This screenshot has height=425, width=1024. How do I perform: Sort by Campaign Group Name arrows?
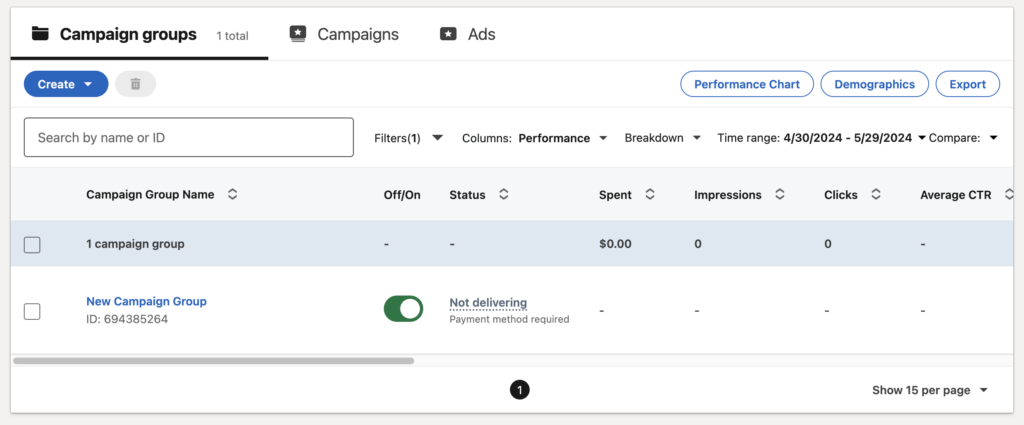pos(232,195)
